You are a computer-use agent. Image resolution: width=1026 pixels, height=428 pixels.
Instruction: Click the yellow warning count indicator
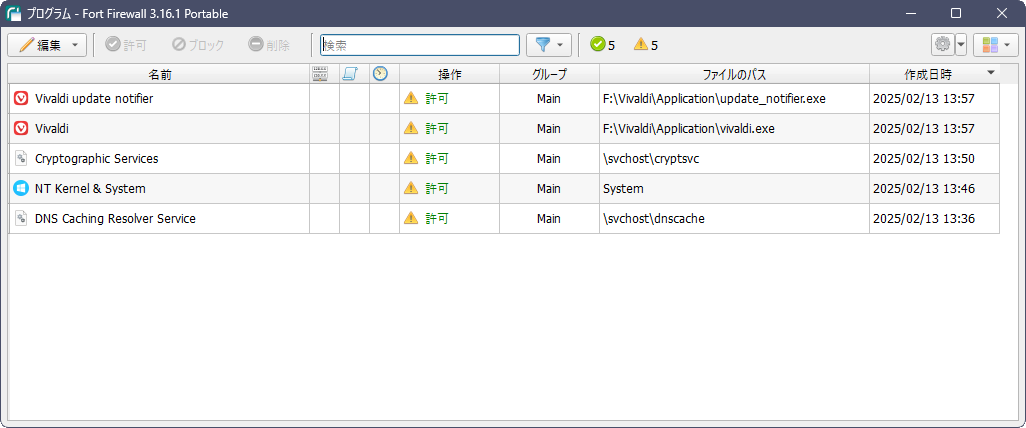(646, 45)
